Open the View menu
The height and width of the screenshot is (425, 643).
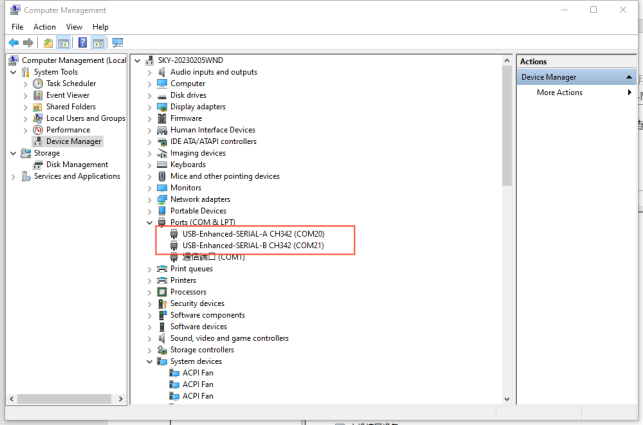(74, 27)
